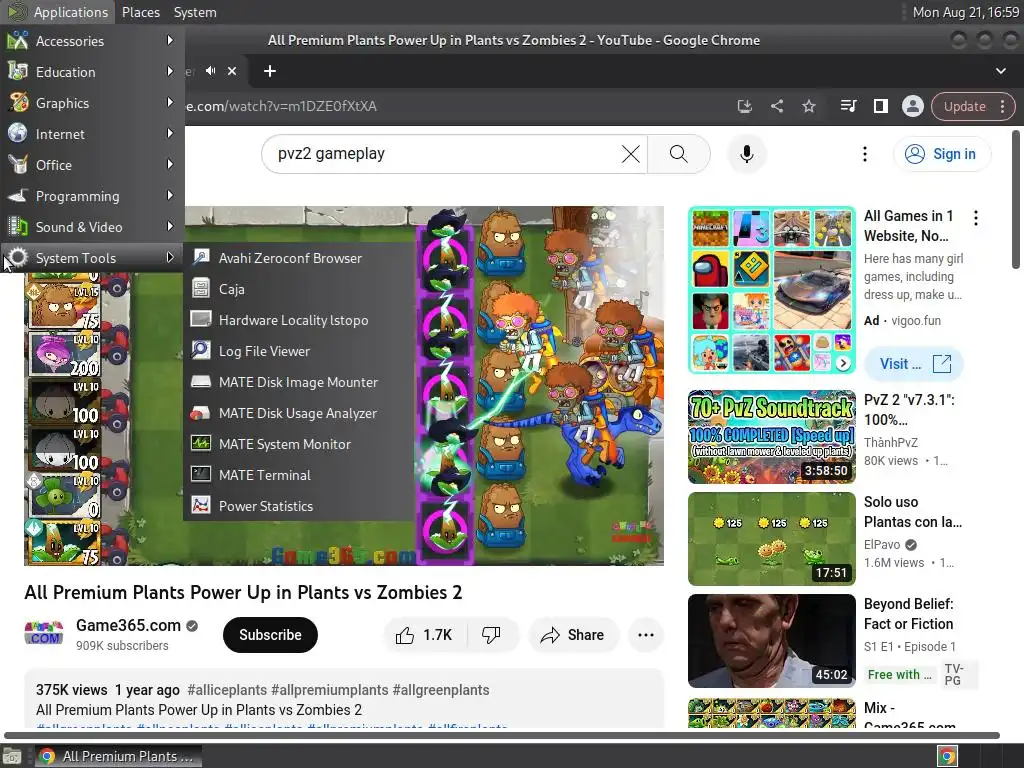
Task: Open the System menu
Action: pyautogui.click(x=195, y=12)
